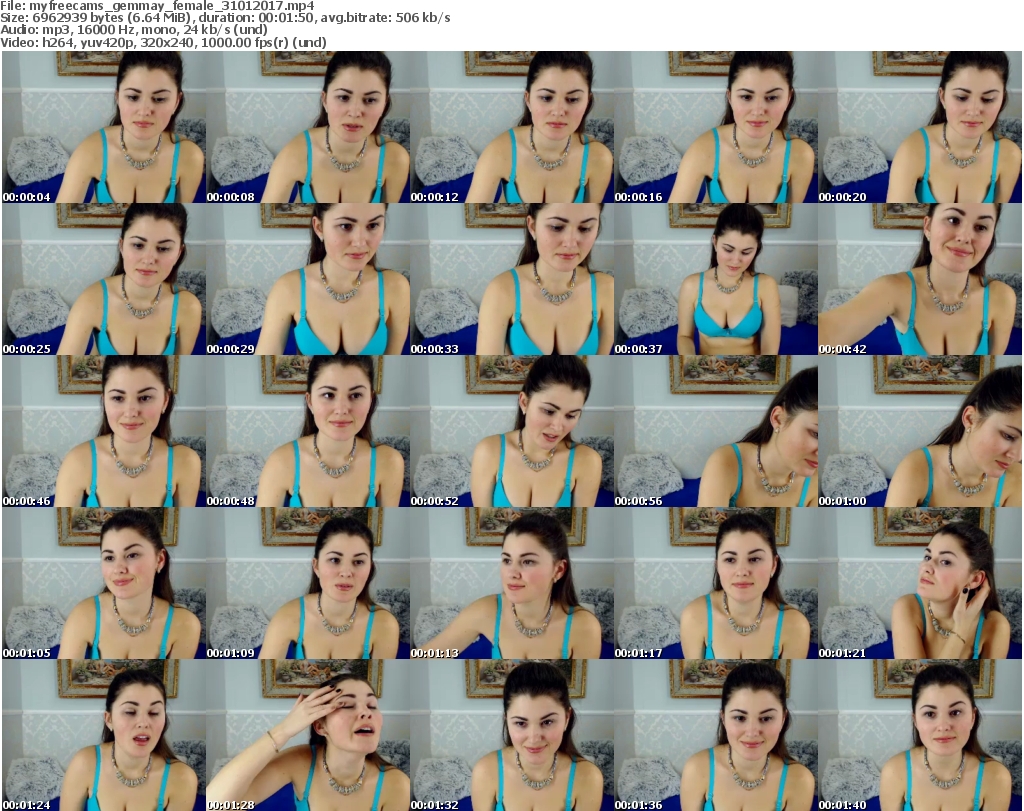This screenshot has width=1024, height=811.
Task: Select the frame stamped 00:01:40
Action: click(920, 735)
